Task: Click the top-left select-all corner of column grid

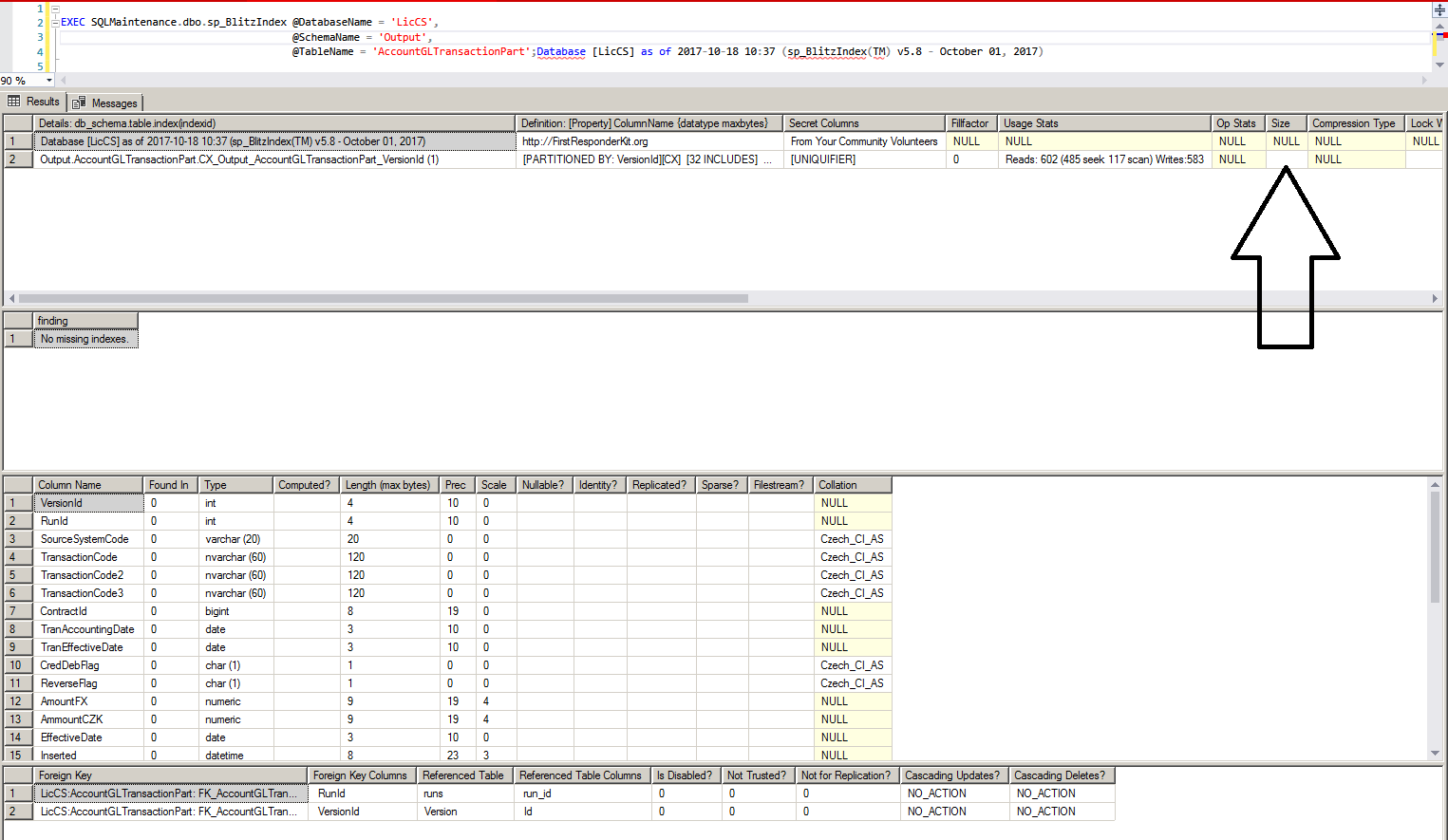Action: tap(15, 484)
